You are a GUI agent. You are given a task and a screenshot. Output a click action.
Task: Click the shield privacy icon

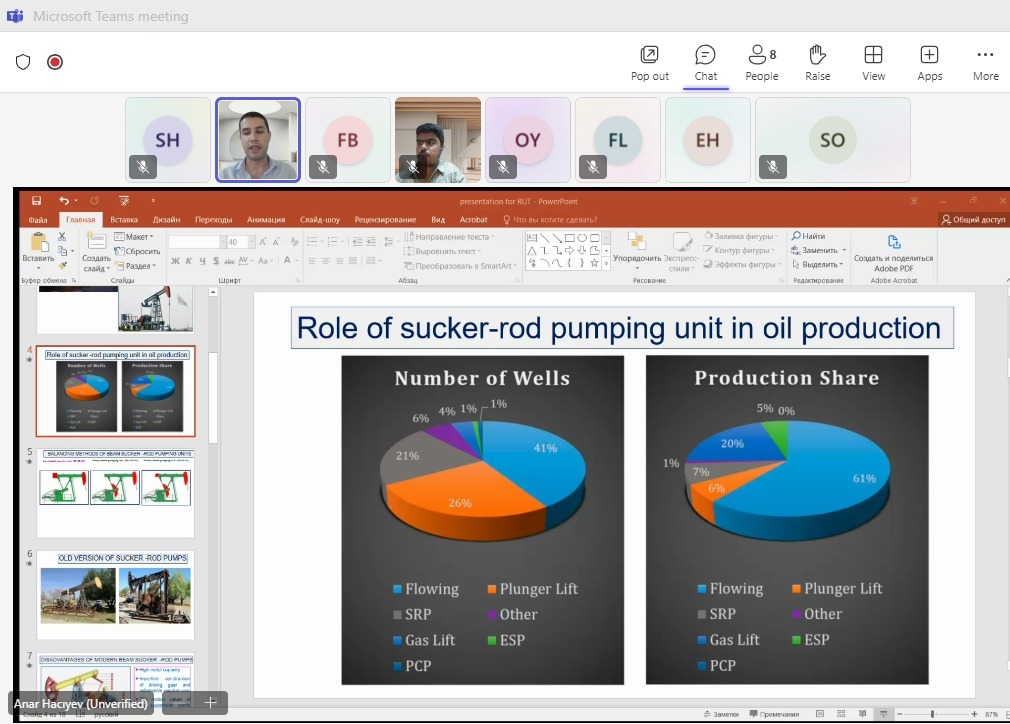pos(23,62)
